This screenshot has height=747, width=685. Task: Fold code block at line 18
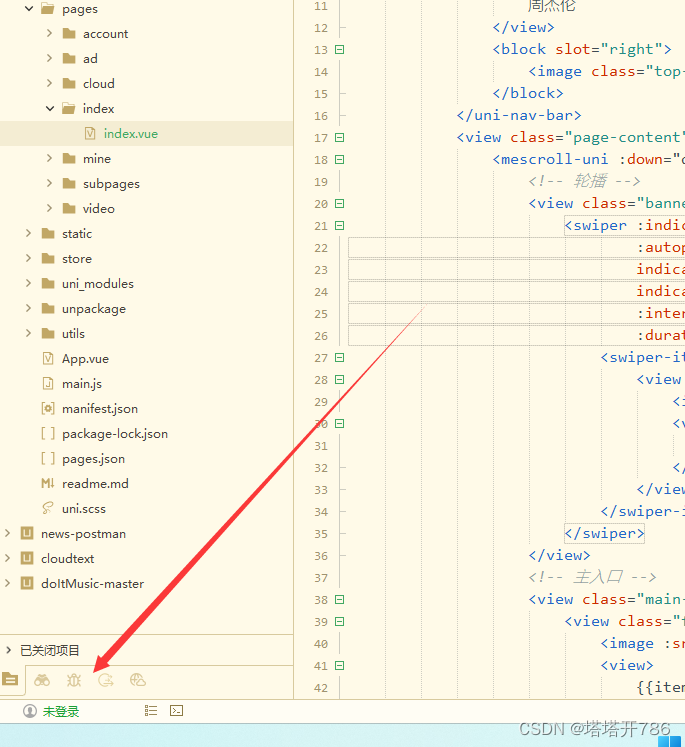click(x=340, y=160)
